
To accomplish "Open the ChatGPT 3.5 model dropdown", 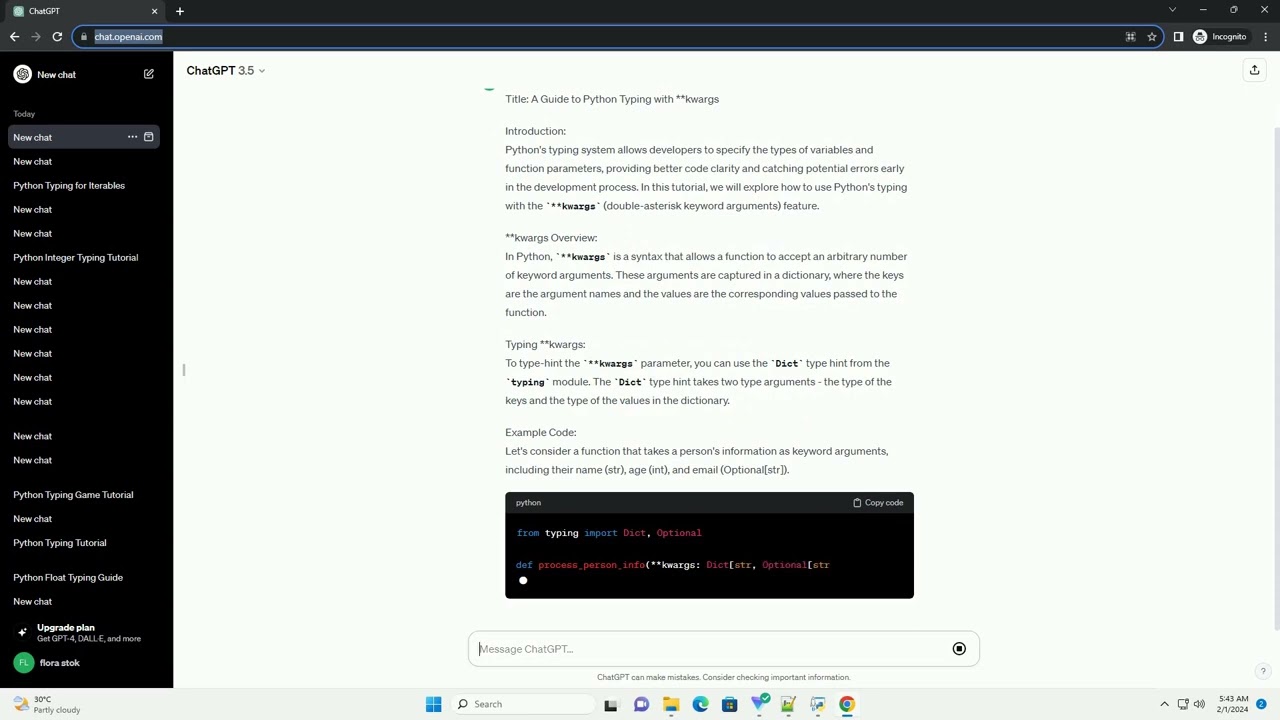I will [226, 70].
